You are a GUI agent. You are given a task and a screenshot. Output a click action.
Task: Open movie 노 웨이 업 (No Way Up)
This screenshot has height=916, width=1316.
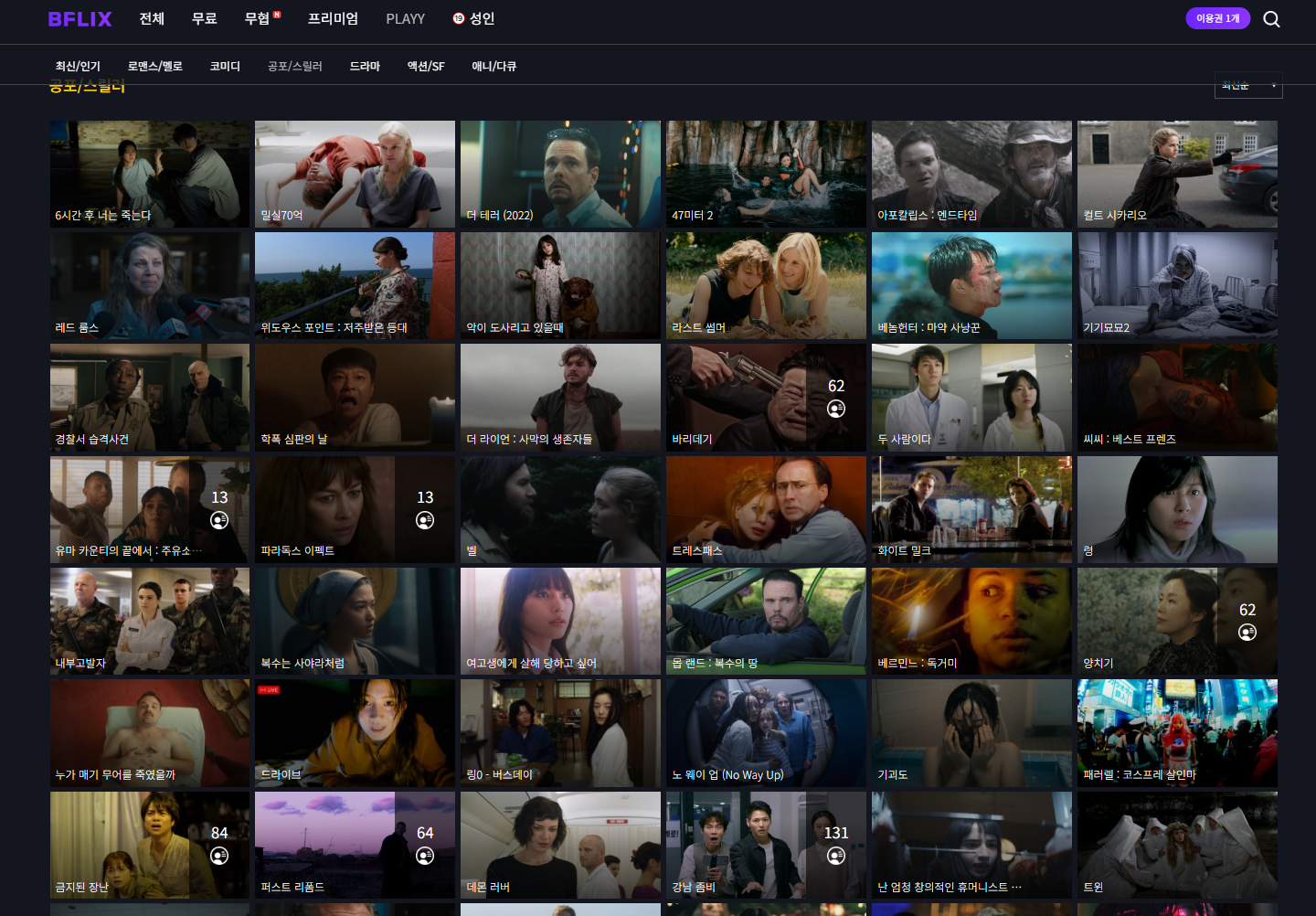point(766,733)
